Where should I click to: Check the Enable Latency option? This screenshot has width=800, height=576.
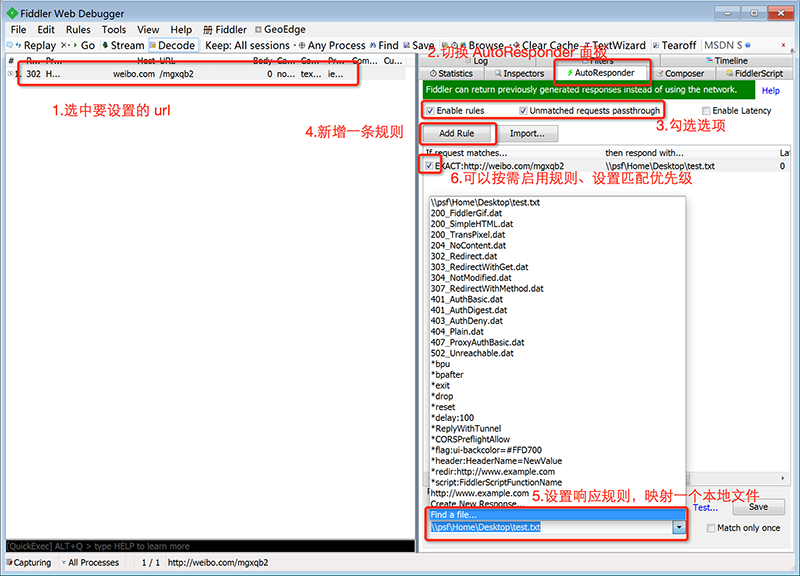(705, 110)
